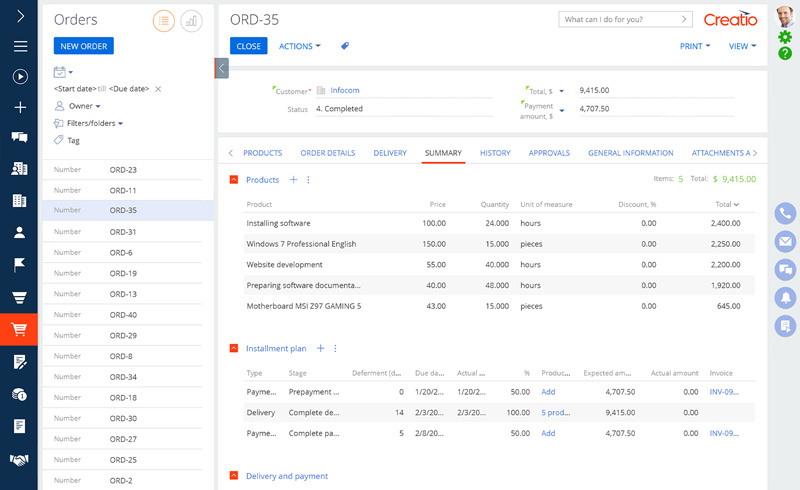Collapse the Delivery and payment section
This screenshot has height=490, width=800.
(234, 476)
